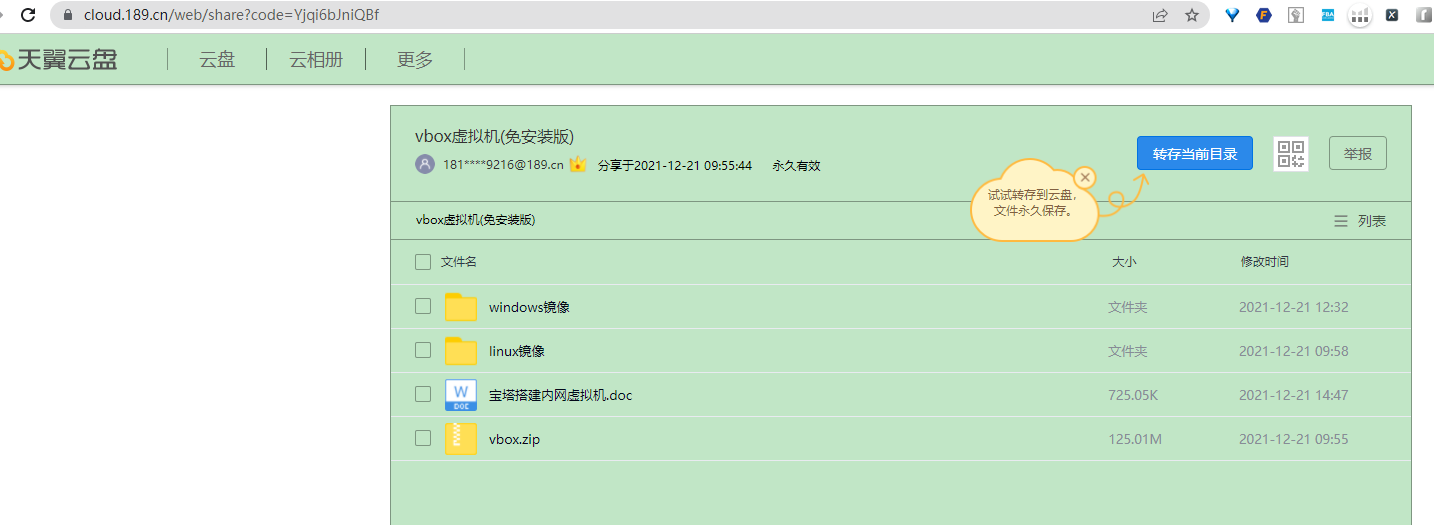This screenshot has width=1434, height=525.
Task: Click the 天翼云盘 logo
Action: coord(59,60)
